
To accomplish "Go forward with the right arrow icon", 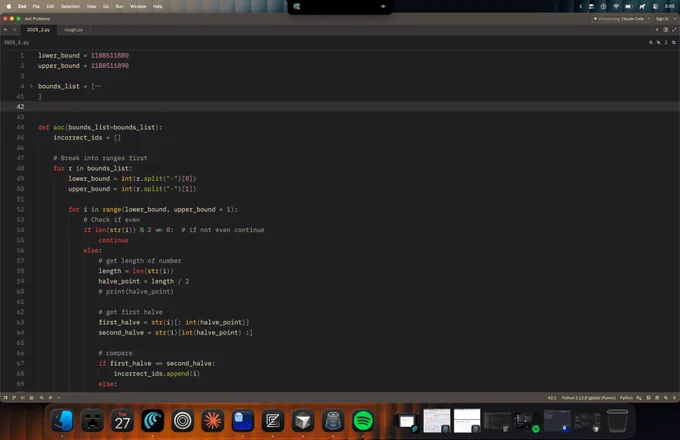I will (x=14, y=30).
